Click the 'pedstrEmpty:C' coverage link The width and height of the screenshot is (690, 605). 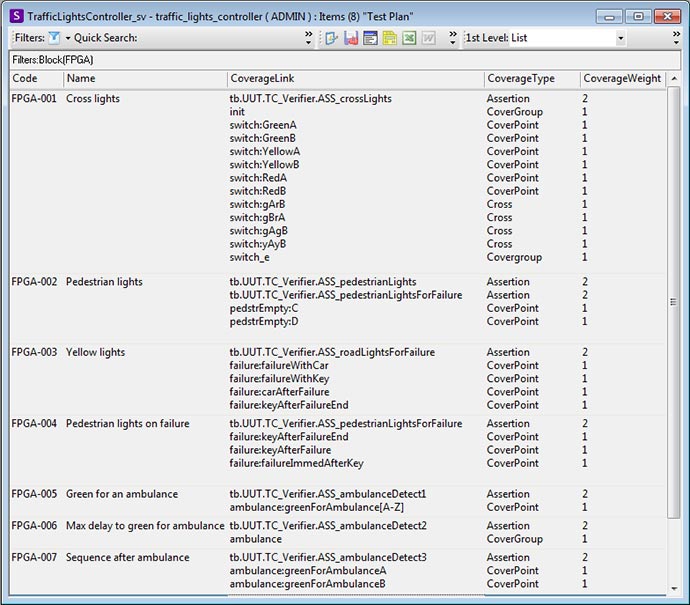click(x=264, y=308)
